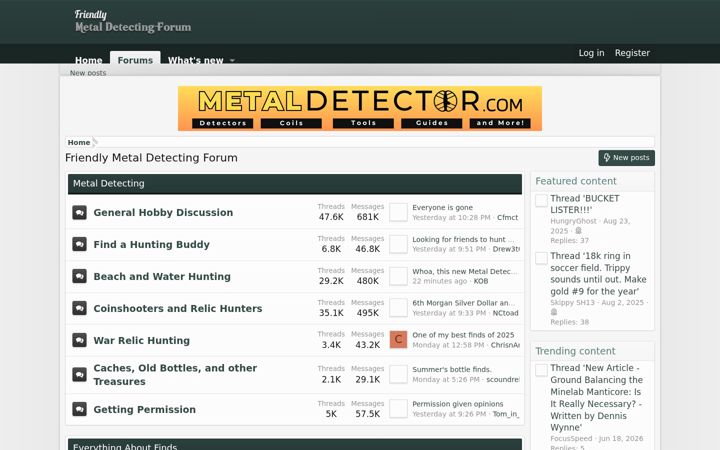Click the Find a Hunting Buddy forum icon
720x450 pixels.
pos(79,244)
